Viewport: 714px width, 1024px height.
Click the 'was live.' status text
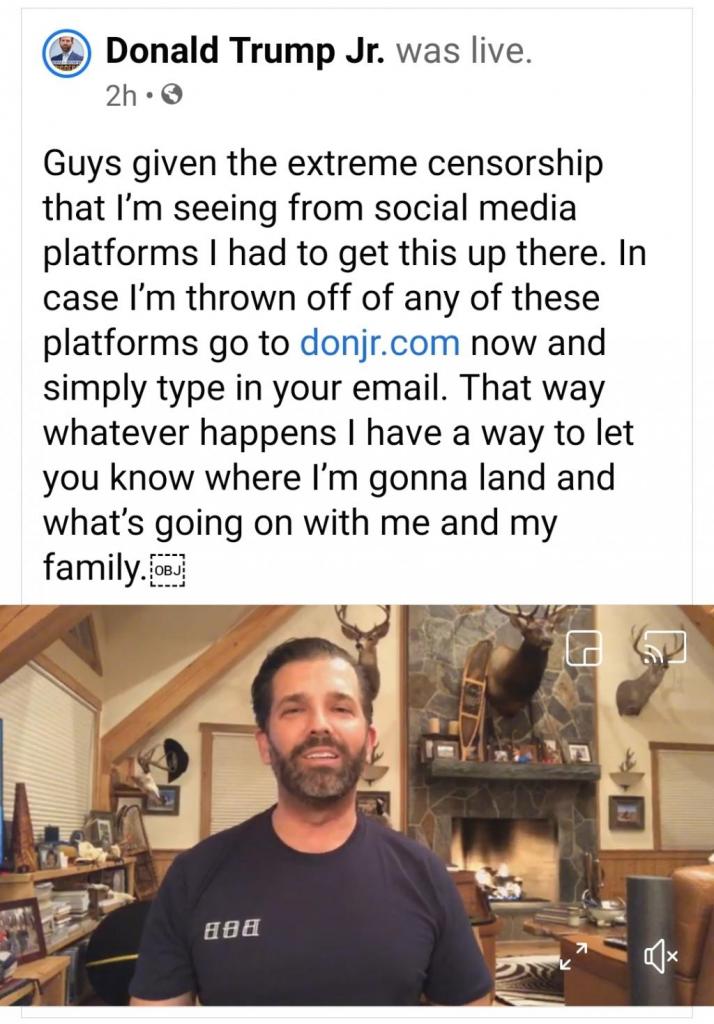click(464, 51)
